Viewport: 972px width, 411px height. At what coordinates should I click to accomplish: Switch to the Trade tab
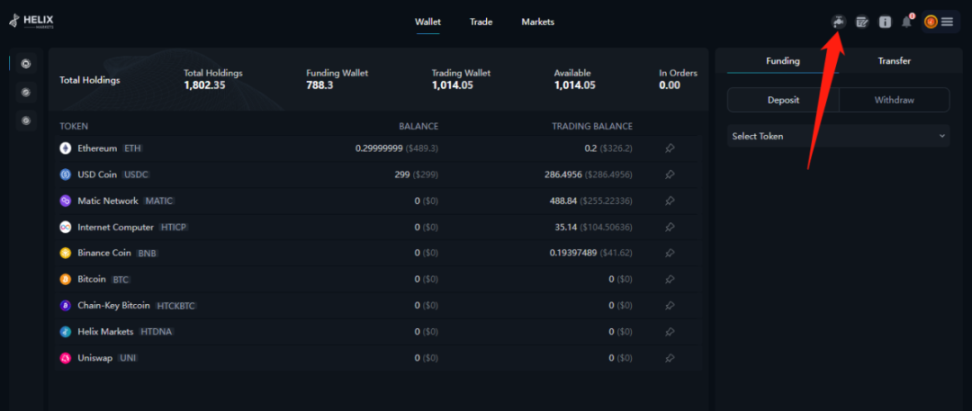click(x=481, y=22)
